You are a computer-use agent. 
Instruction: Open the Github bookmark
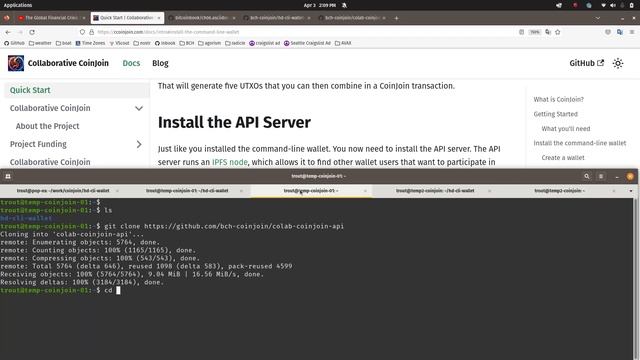(14, 43)
